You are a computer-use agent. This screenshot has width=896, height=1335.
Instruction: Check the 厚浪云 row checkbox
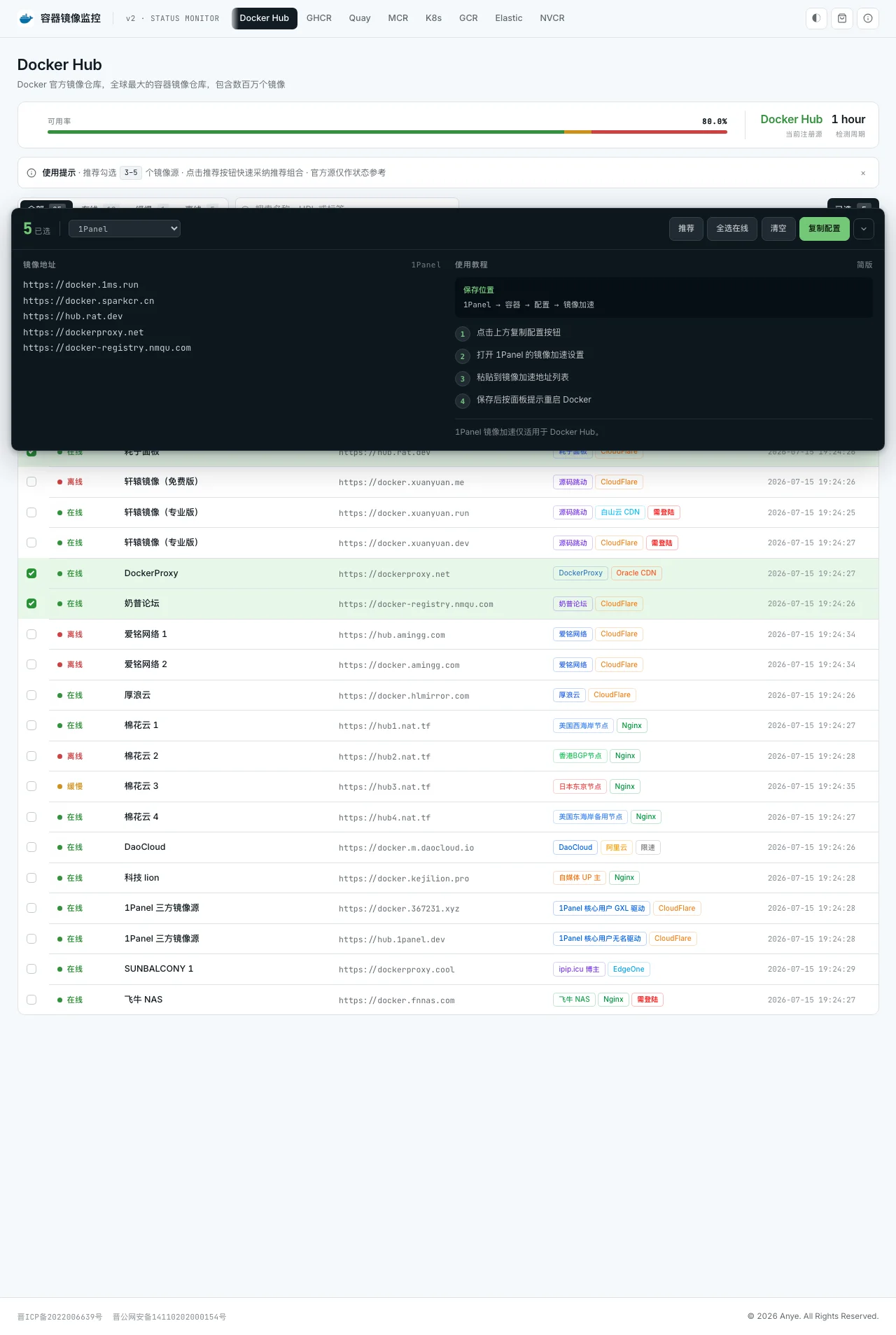click(x=31, y=695)
